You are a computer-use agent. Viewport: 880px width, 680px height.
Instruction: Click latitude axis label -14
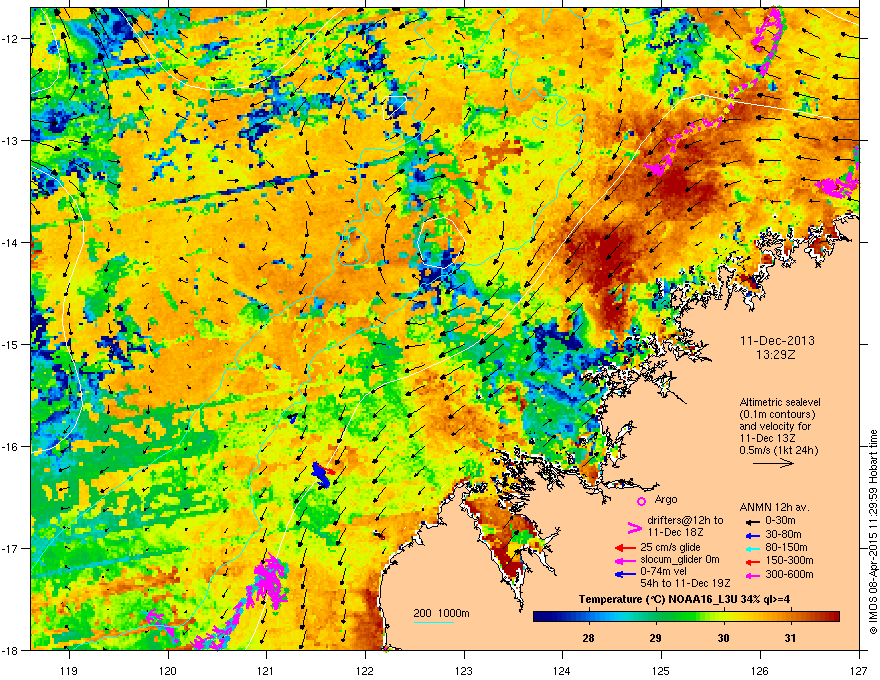(10, 242)
